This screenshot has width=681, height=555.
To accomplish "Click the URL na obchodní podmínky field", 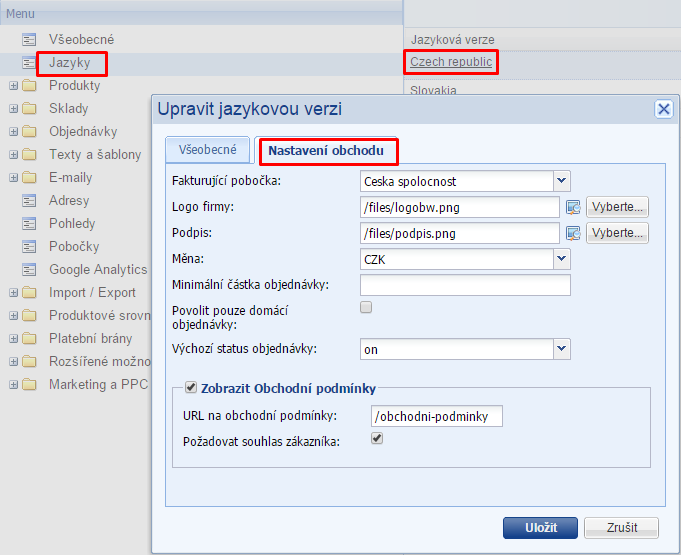I will 437,416.
